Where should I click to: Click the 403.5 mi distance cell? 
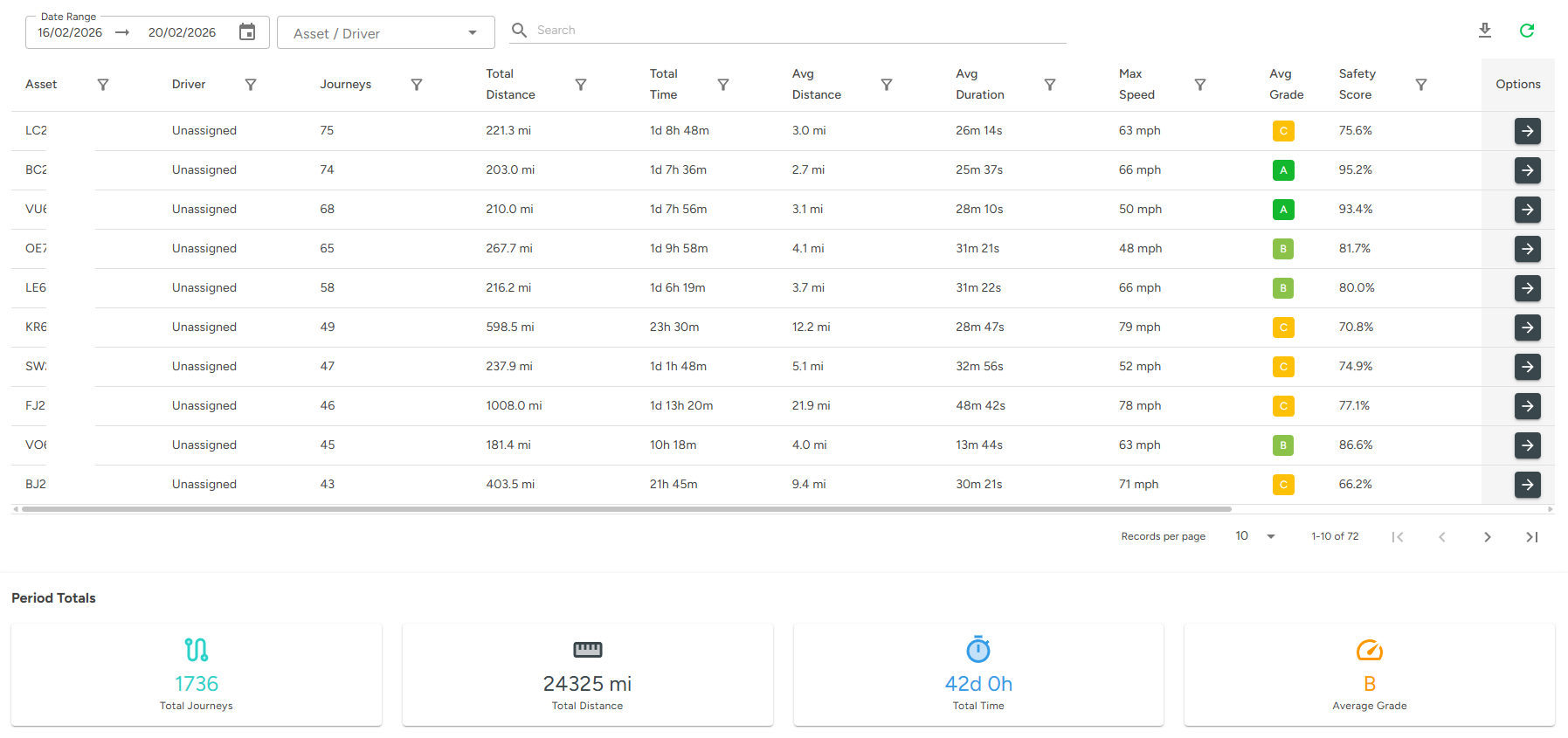click(x=510, y=485)
